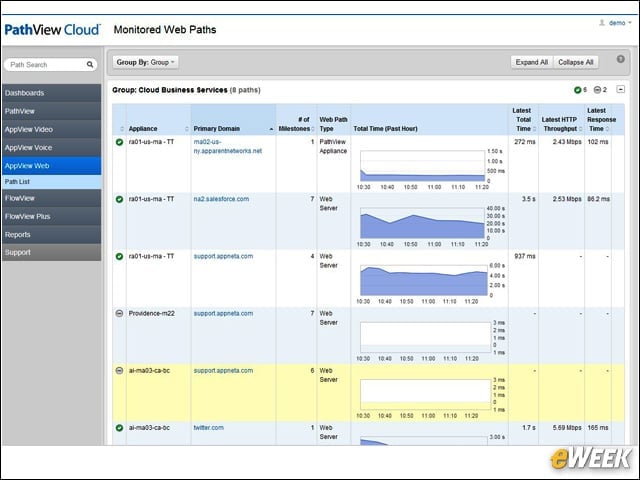Click 'PathView Appliance' web path type cell

[333, 147]
